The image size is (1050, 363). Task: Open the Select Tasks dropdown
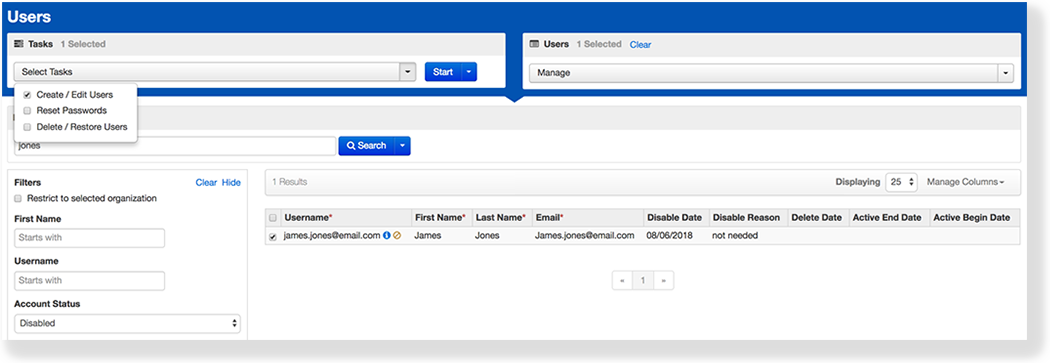click(214, 72)
